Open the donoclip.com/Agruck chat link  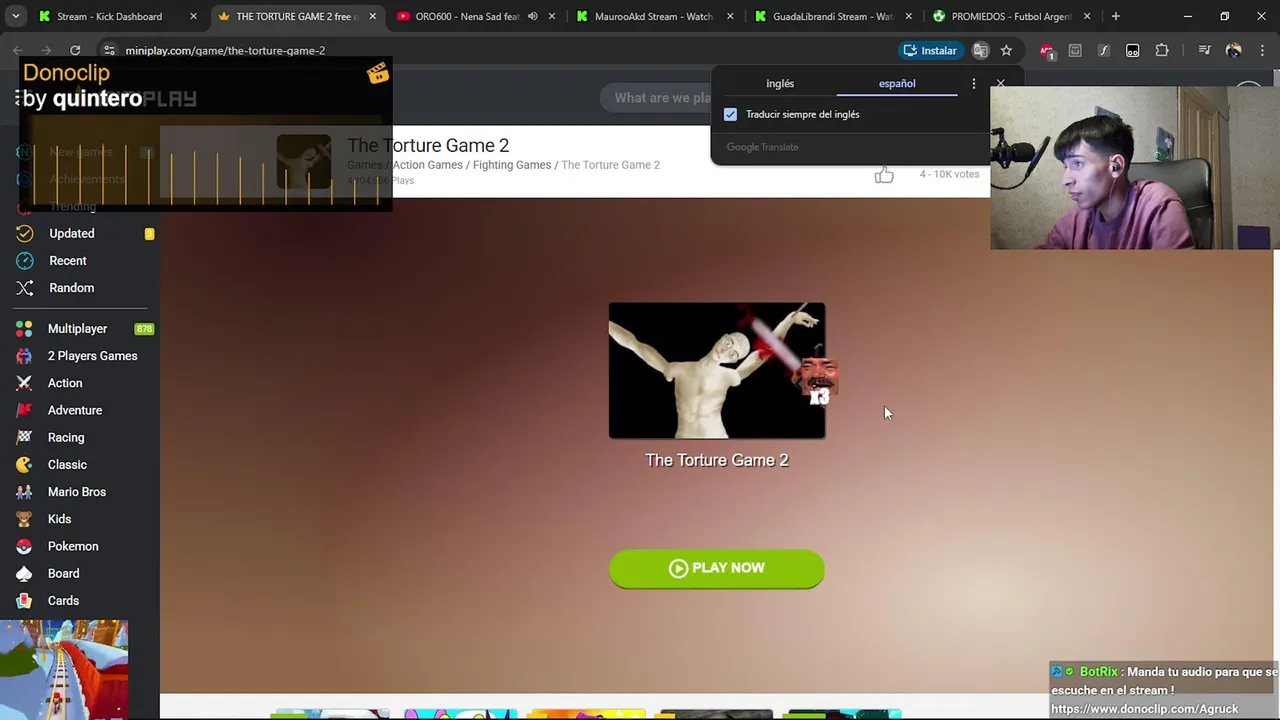click(1144, 709)
